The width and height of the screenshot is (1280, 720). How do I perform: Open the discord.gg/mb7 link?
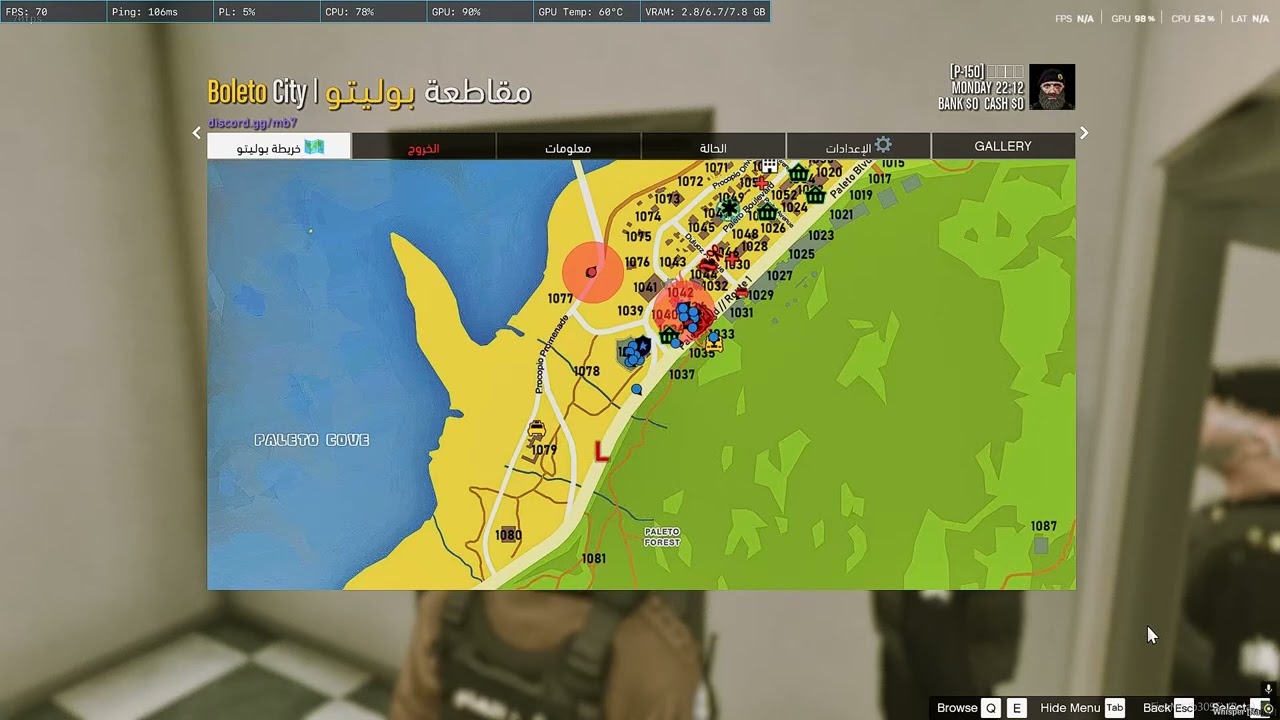click(x=252, y=123)
